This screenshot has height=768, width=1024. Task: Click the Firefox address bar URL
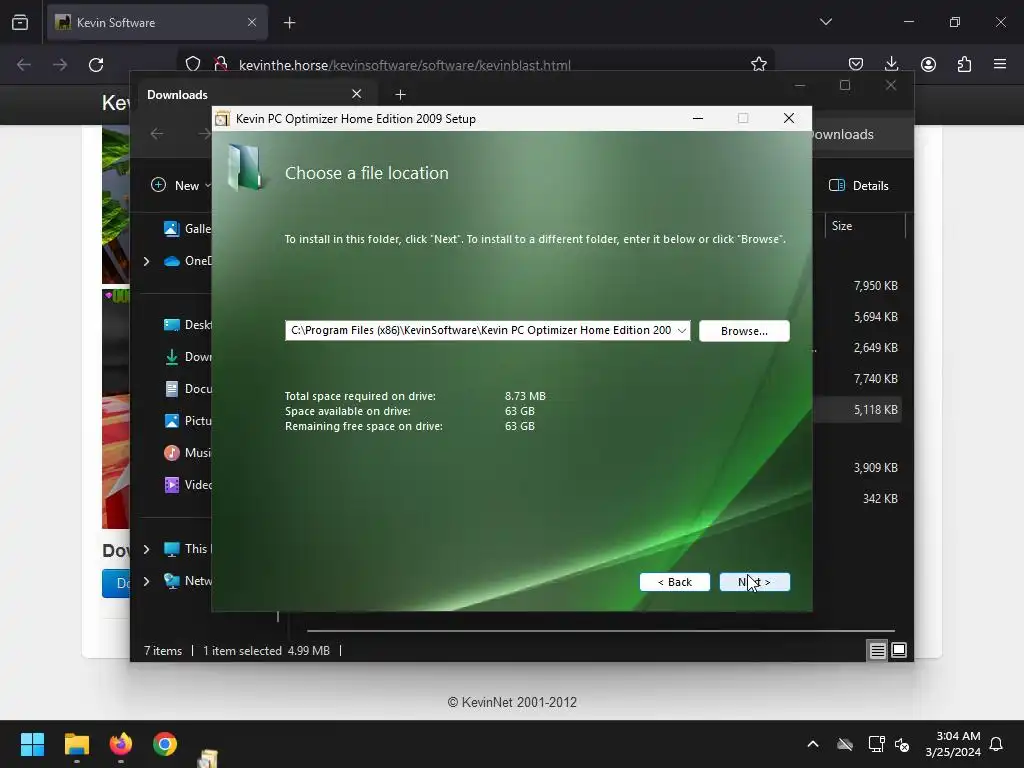pos(404,65)
